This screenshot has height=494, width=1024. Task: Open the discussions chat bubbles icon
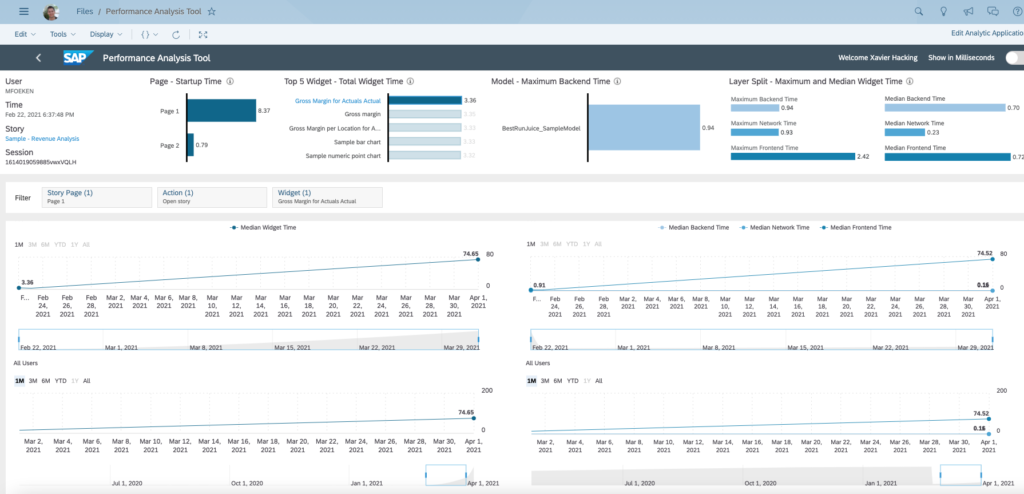click(993, 12)
